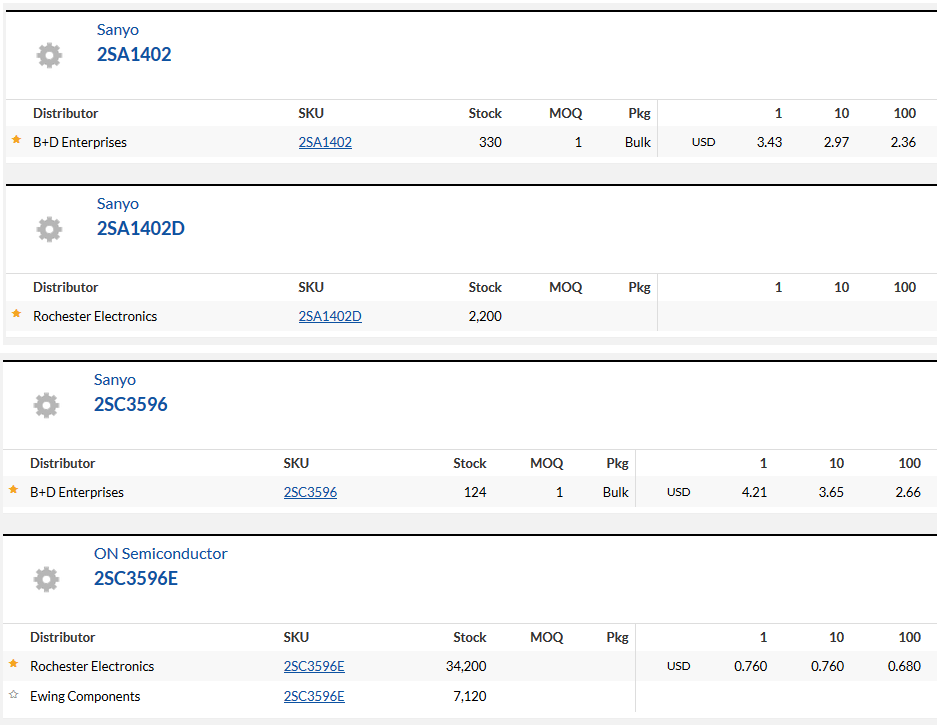Click the Stock column header for 2SA1402
This screenshot has width=937, height=725.
coord(485,114)
